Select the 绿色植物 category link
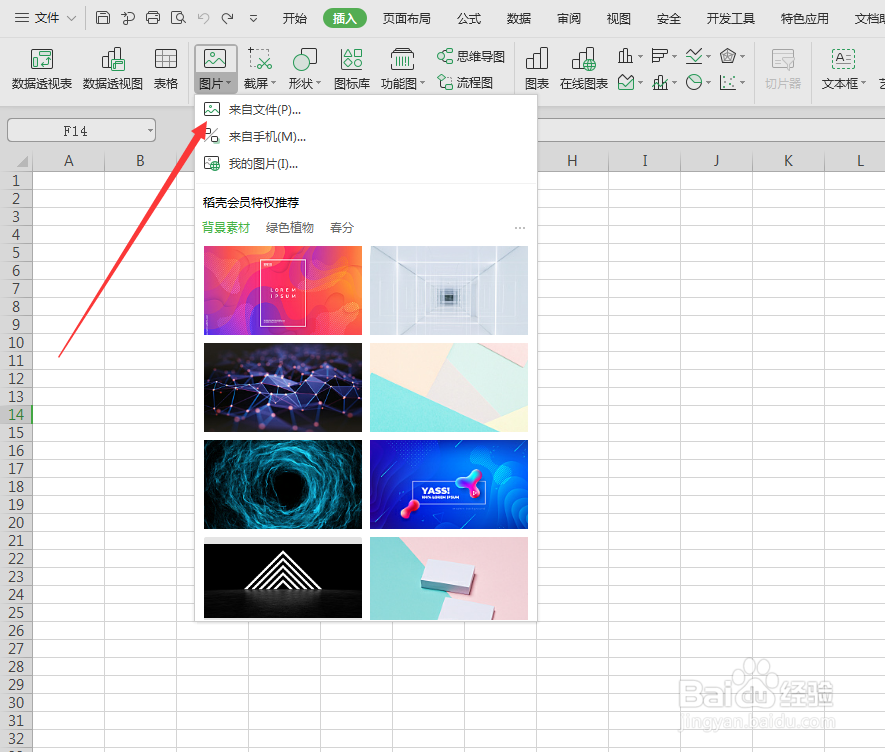The width and height of the screenshot is (885, 752). 290,228
